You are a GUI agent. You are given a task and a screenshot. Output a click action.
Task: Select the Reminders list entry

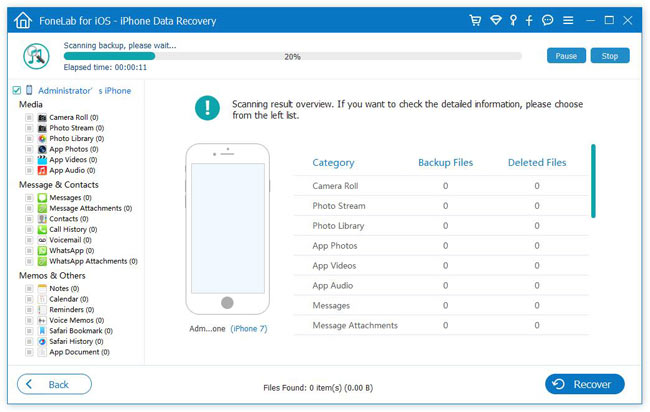[72, 310]
